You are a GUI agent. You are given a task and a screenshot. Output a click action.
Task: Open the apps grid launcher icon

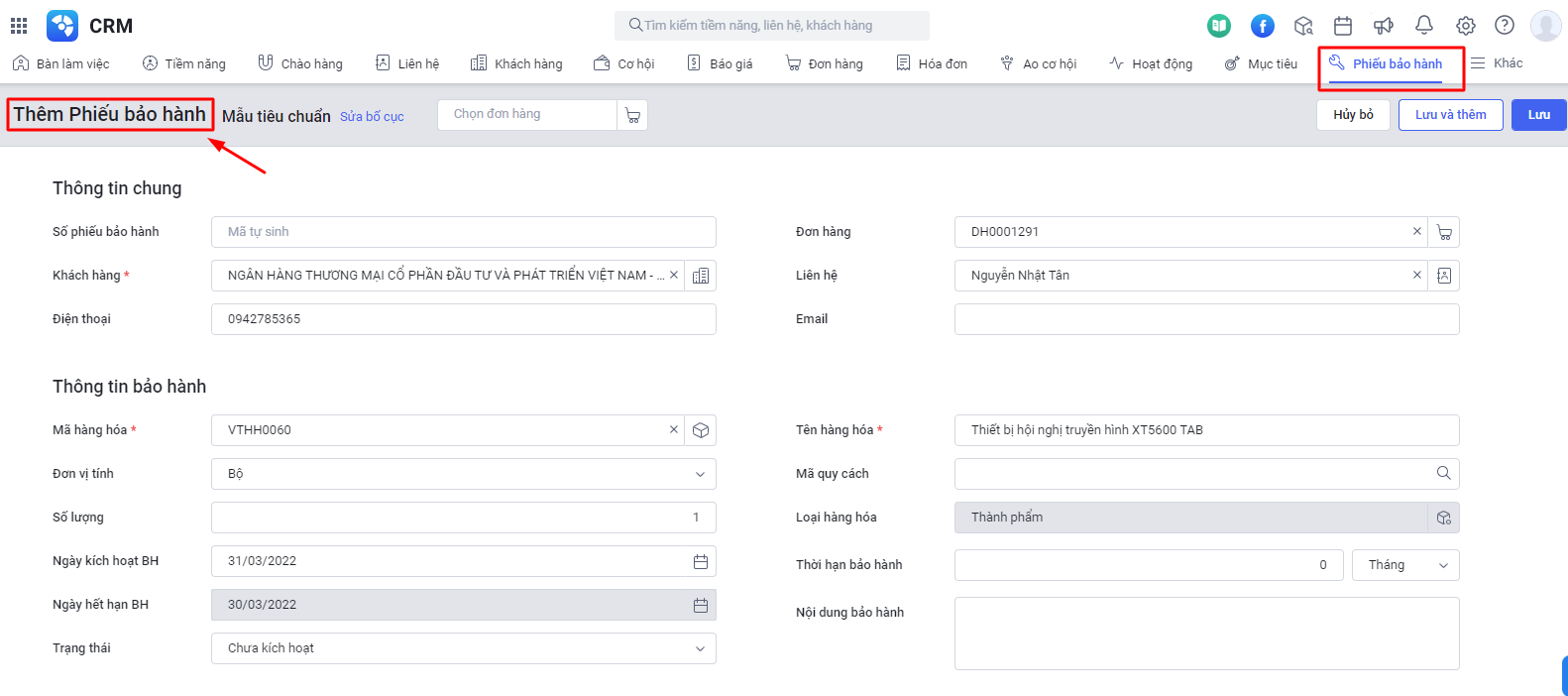tap(19, 26)
